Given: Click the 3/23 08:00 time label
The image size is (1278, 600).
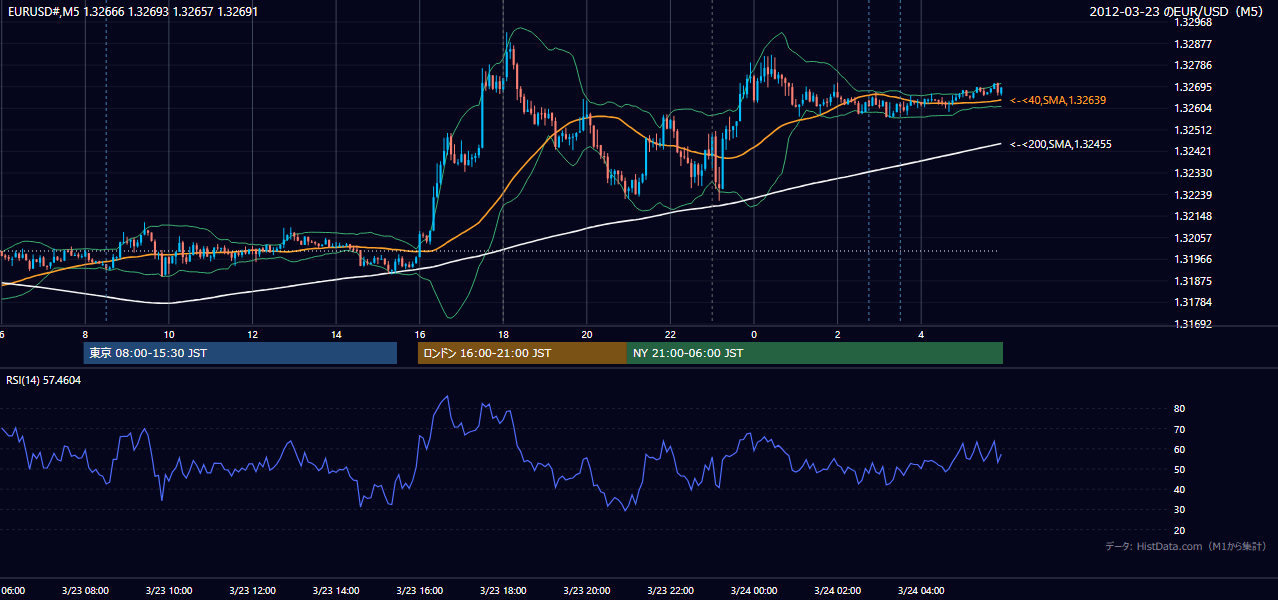Looking at the screenshot, I should [x=85, y=590].
